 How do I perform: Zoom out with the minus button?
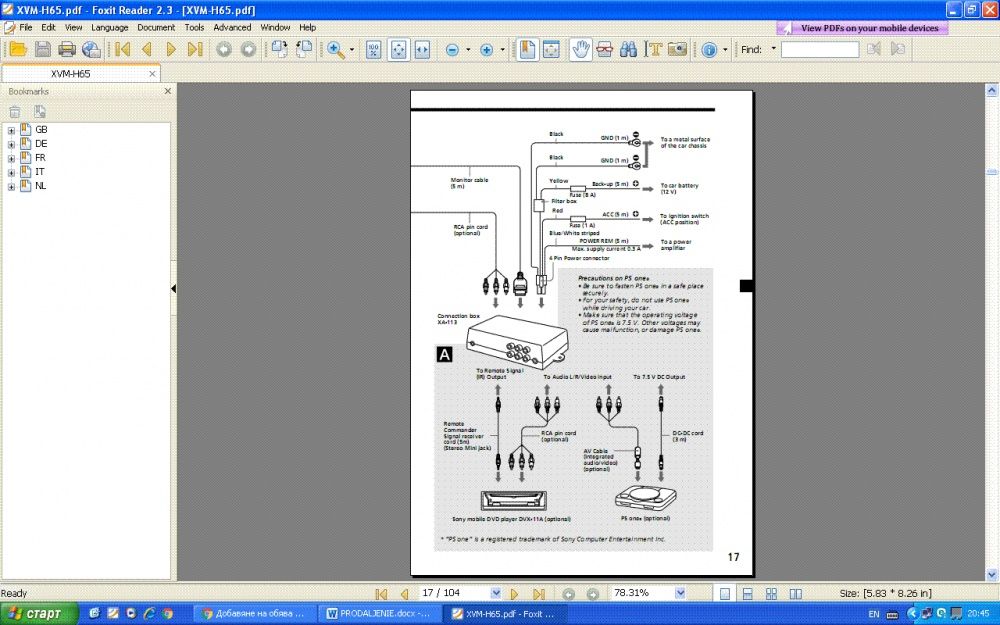click(452, 50)
